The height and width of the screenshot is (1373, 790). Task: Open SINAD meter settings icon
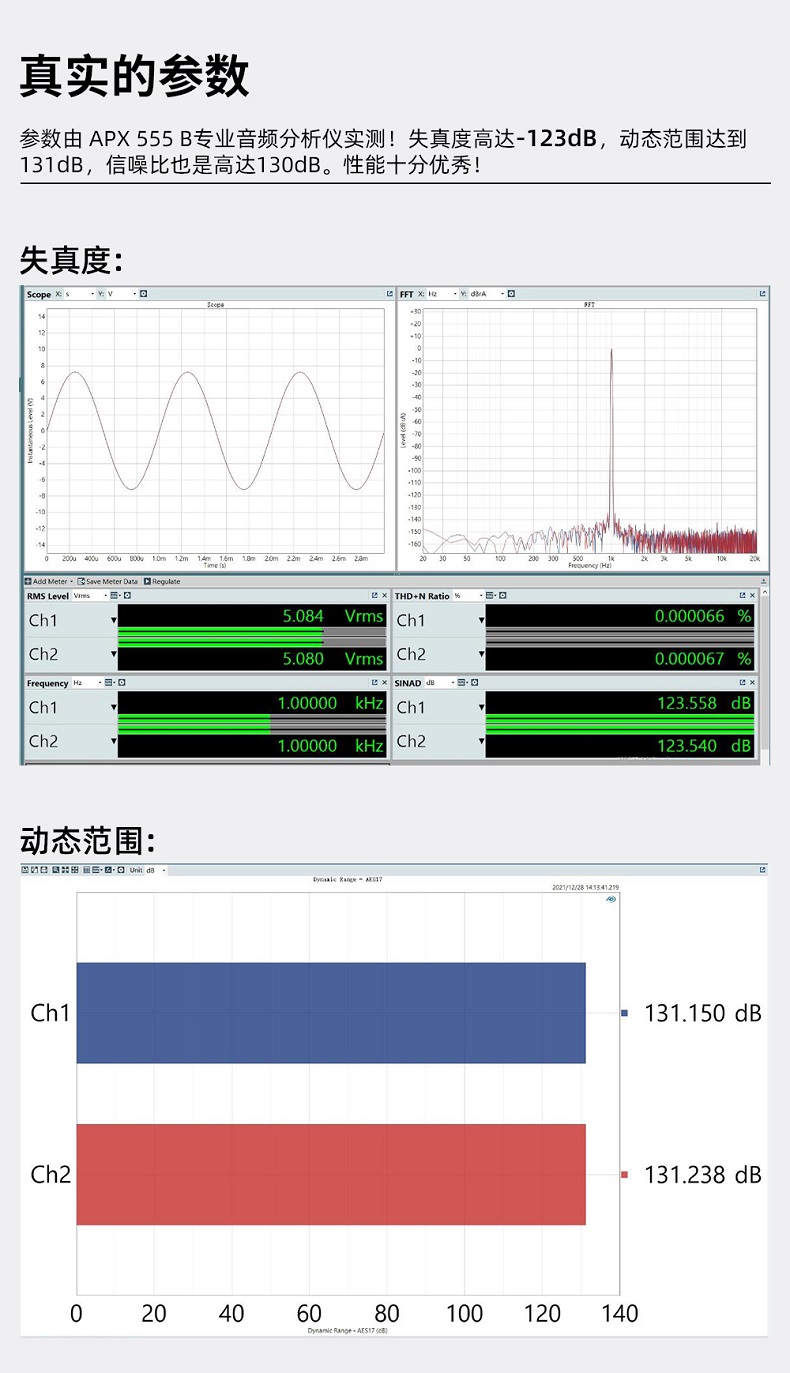pyautogui.click(x=474, y=682)
